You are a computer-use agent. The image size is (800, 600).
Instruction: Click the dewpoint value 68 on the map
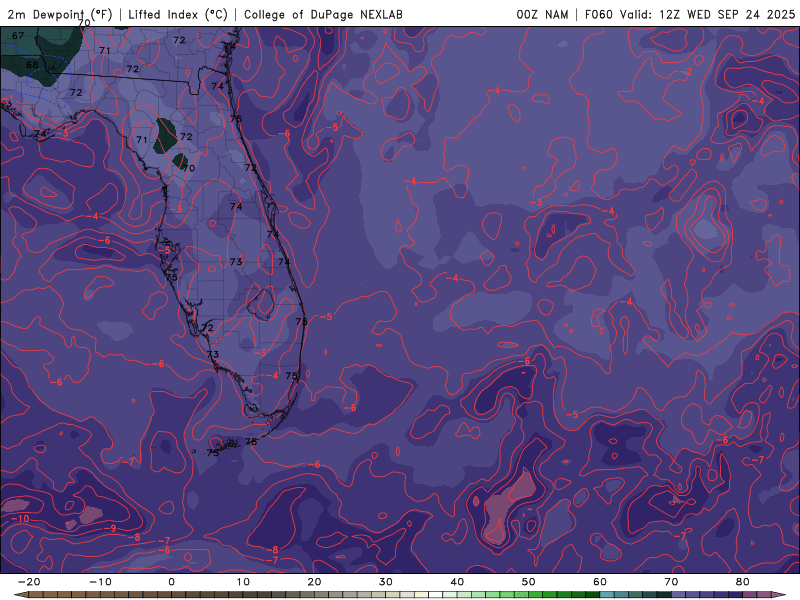pos(32,65)
